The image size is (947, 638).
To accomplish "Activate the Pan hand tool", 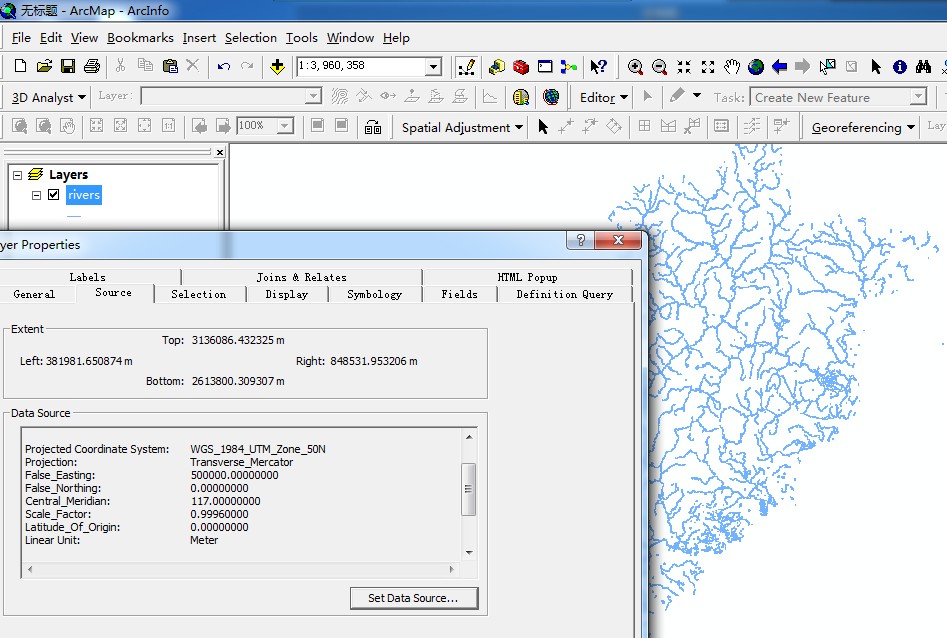I will [732, 66].
